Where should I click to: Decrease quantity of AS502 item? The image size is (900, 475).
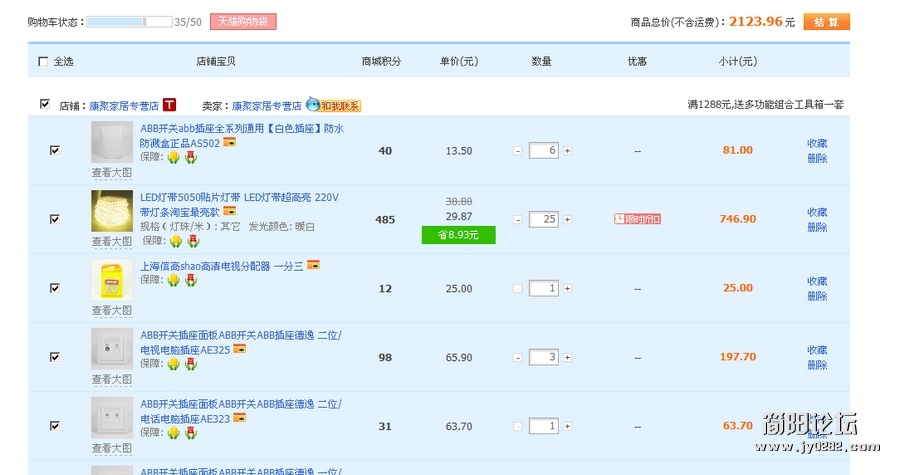pyautogui.click(x=518, y=151)
